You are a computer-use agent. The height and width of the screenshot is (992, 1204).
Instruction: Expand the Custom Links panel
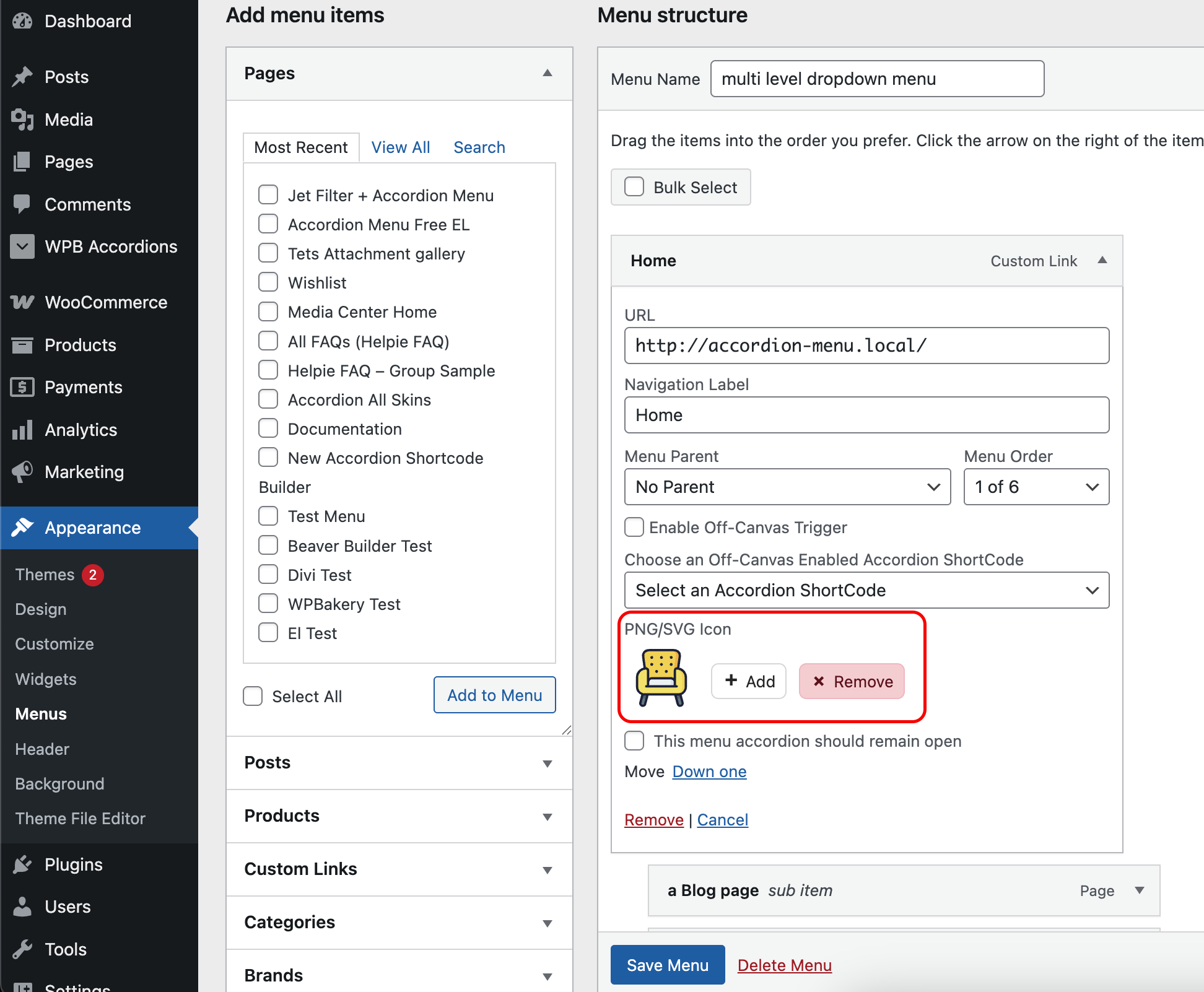tap(399, 869)
